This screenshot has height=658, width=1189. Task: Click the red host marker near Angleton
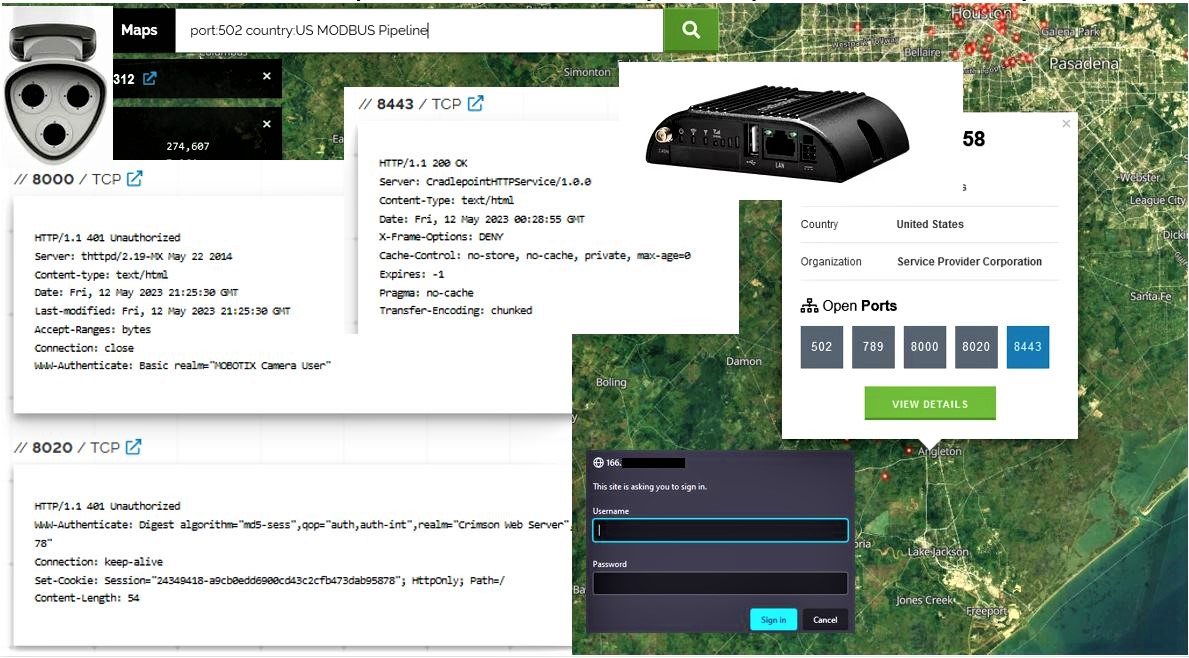tap(909, 450)
